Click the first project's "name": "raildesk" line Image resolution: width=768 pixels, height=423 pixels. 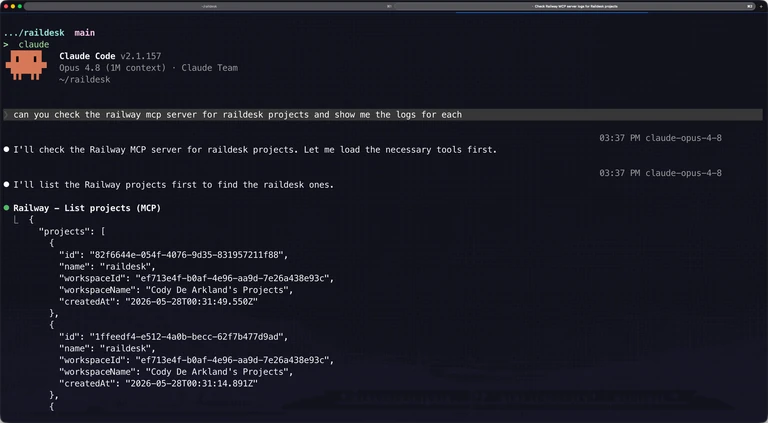tap(107, 267)
